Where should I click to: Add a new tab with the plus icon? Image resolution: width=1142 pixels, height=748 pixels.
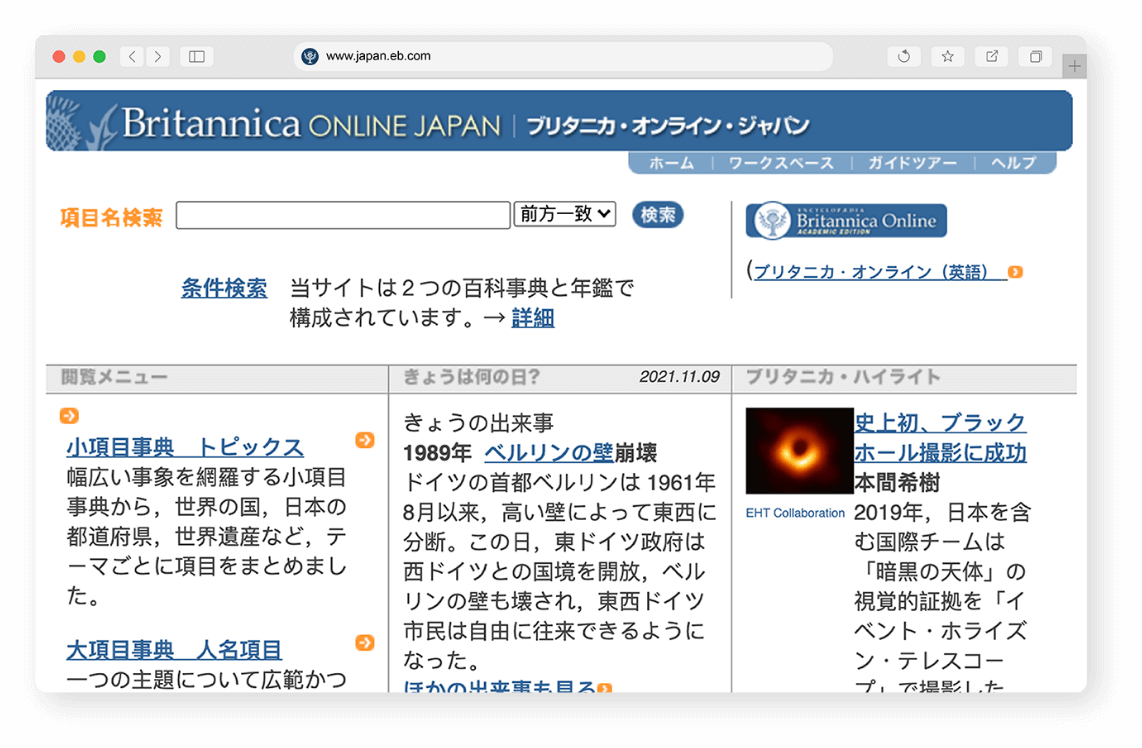[x=1074, y=66]
